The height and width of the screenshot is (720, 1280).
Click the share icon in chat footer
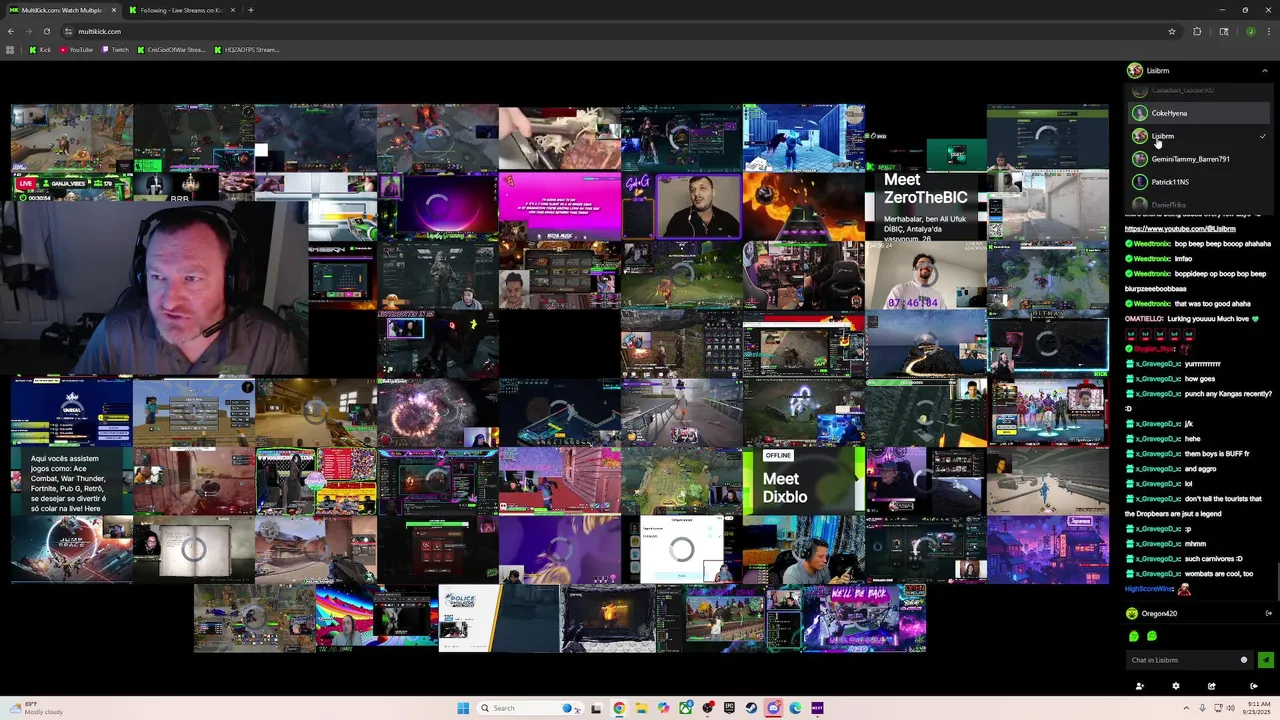coord(1211,686)
